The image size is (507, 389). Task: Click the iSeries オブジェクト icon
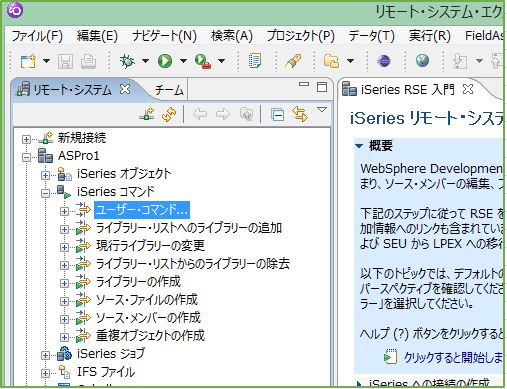[64, 174]
